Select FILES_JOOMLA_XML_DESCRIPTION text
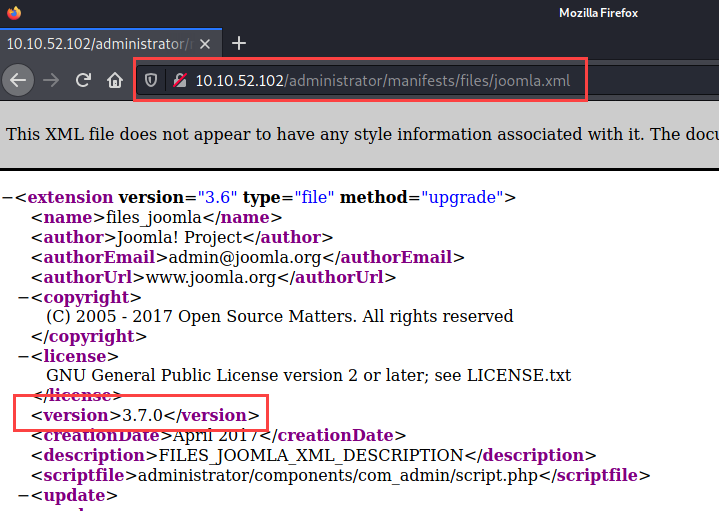719x511 pixels. tap(311, 455)
